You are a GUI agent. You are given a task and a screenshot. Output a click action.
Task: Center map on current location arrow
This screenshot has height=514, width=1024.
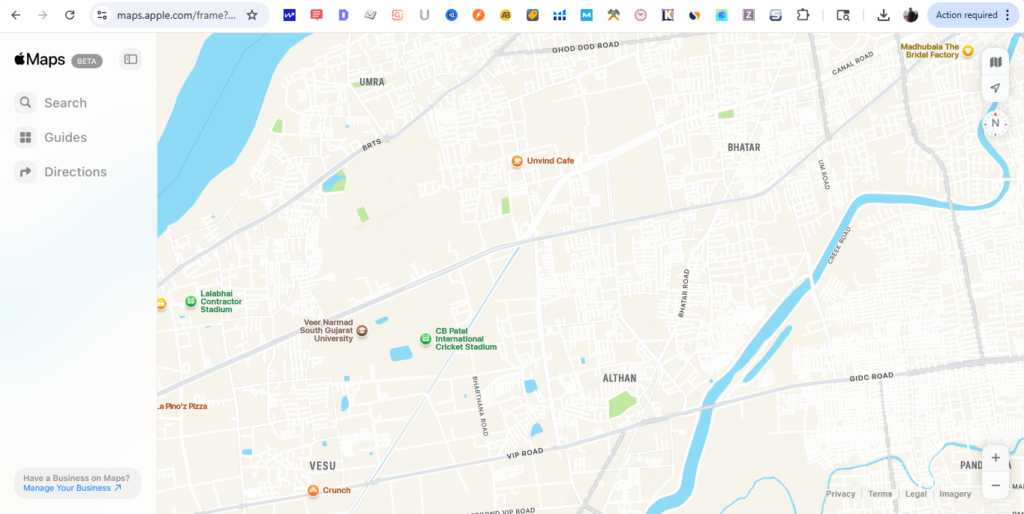(x=995, y=88)
